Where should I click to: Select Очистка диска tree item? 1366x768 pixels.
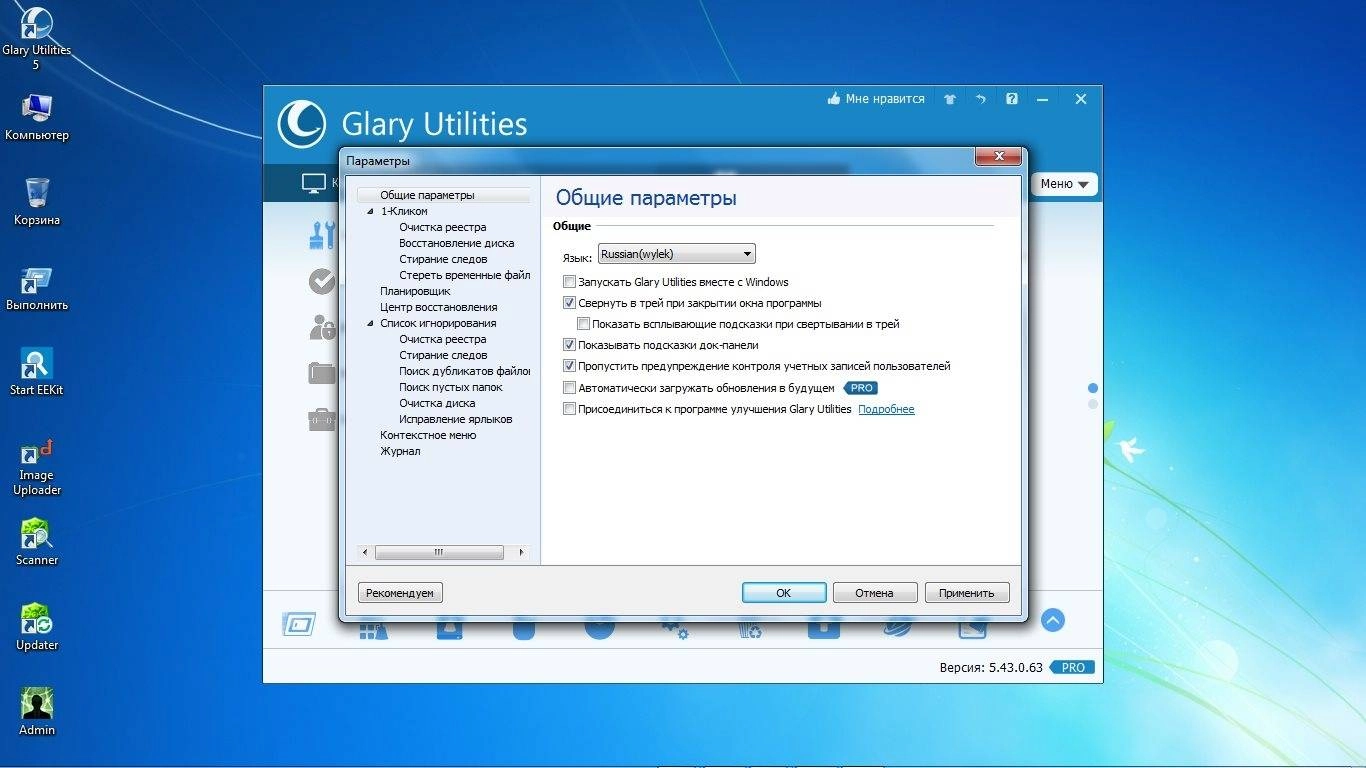click(x=437, y=403)
